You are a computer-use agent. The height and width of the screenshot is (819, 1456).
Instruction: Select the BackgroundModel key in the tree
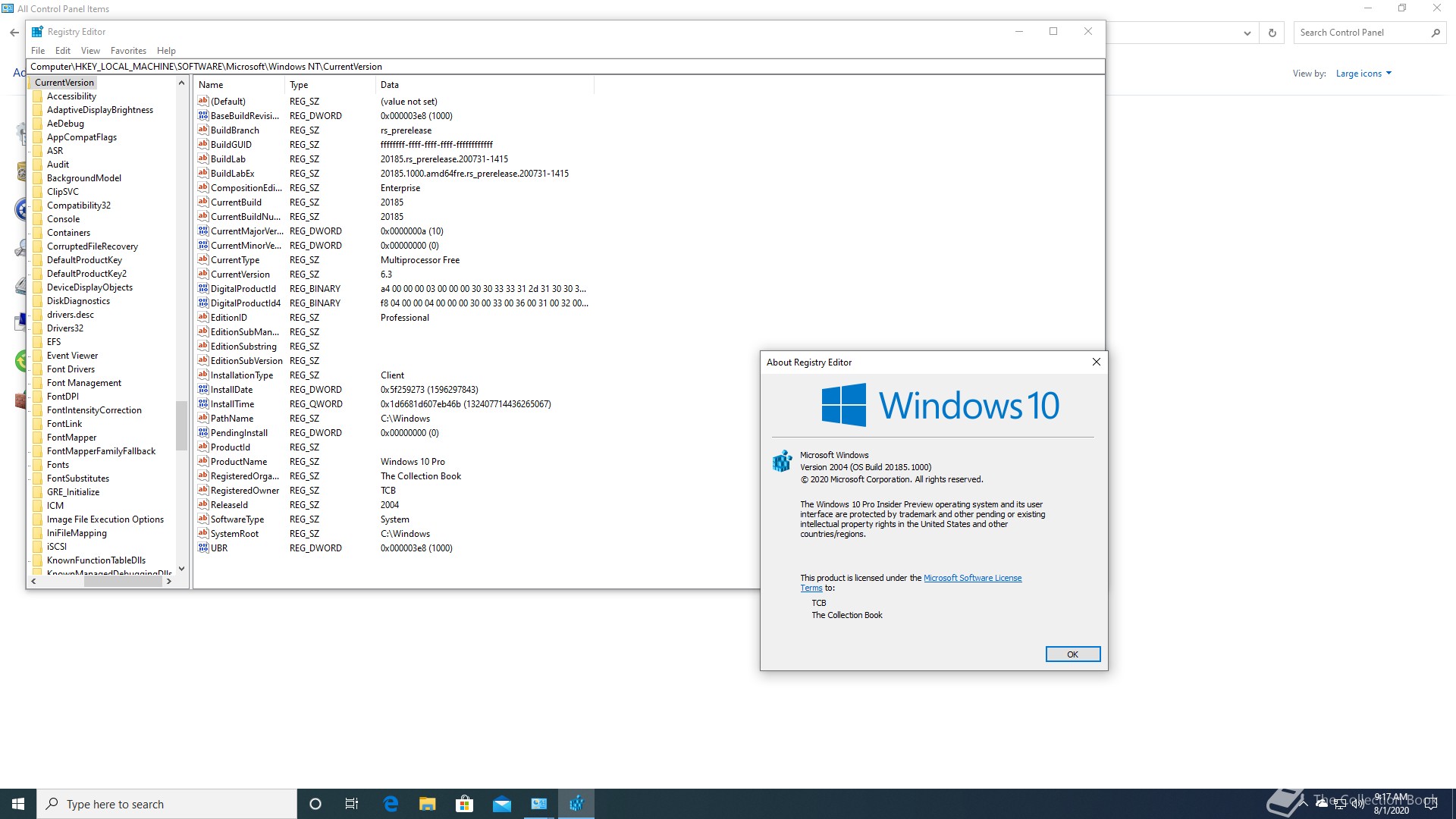(83, 178)
